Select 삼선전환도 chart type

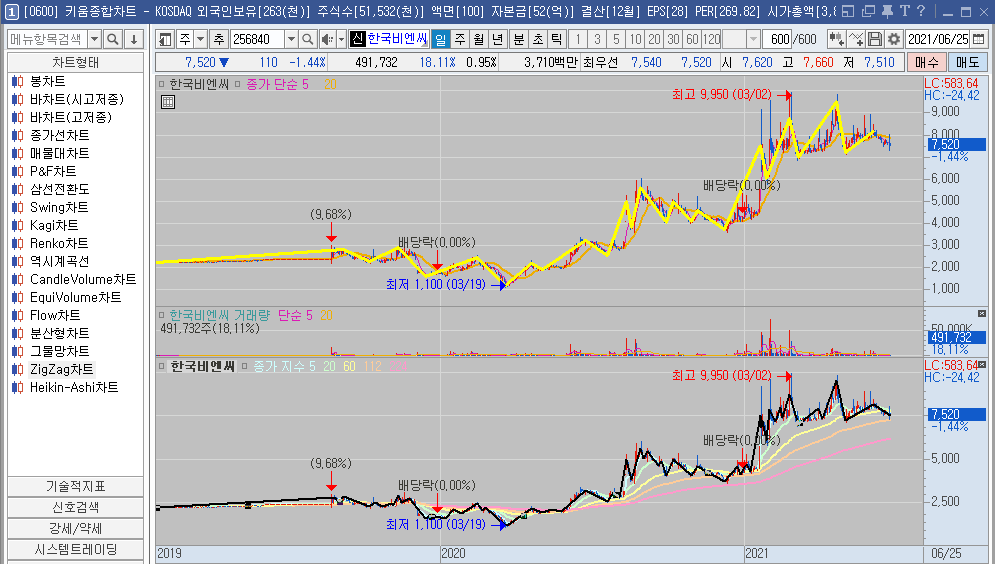(x=60, y=189)
